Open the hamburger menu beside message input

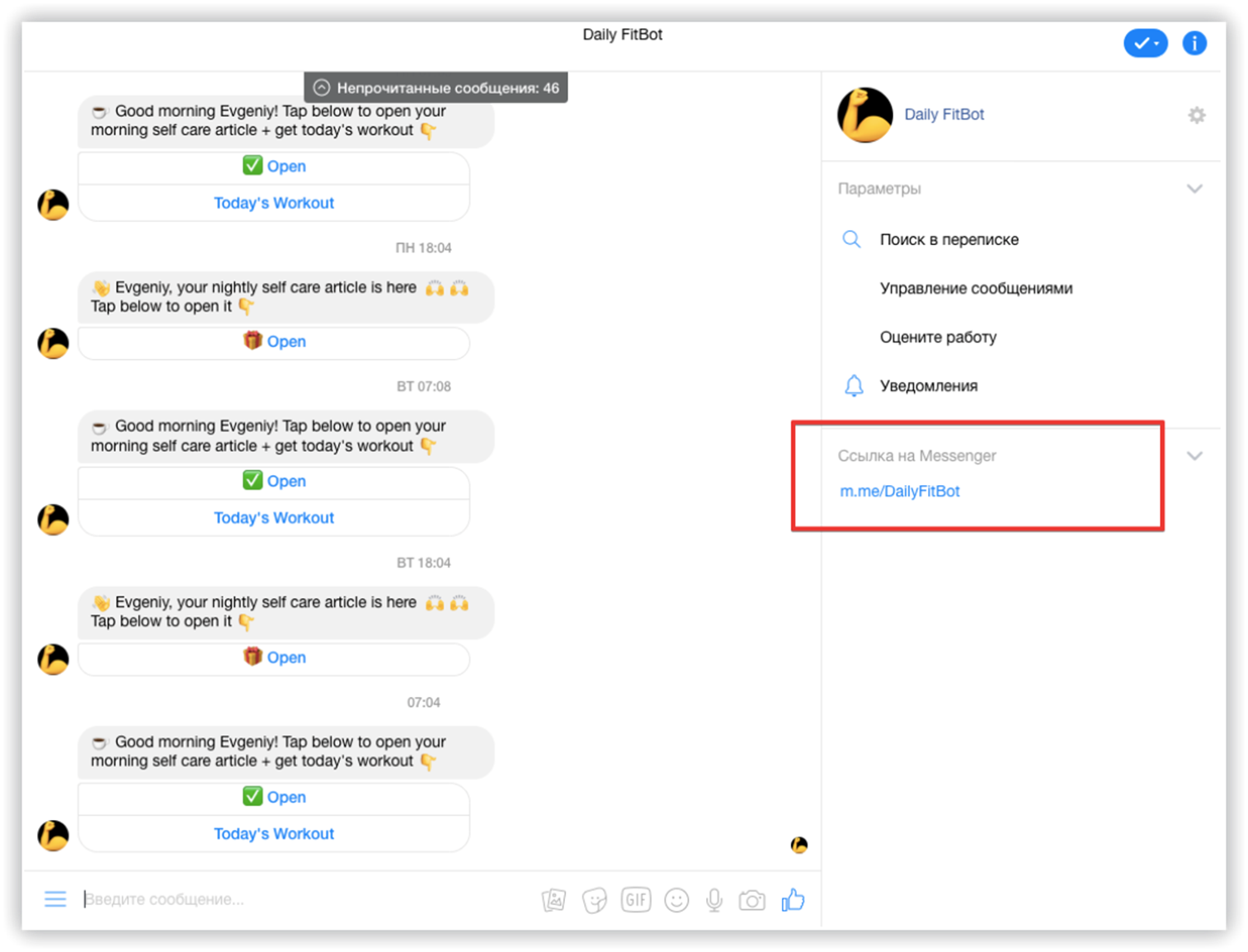click(x=55, y=899)
